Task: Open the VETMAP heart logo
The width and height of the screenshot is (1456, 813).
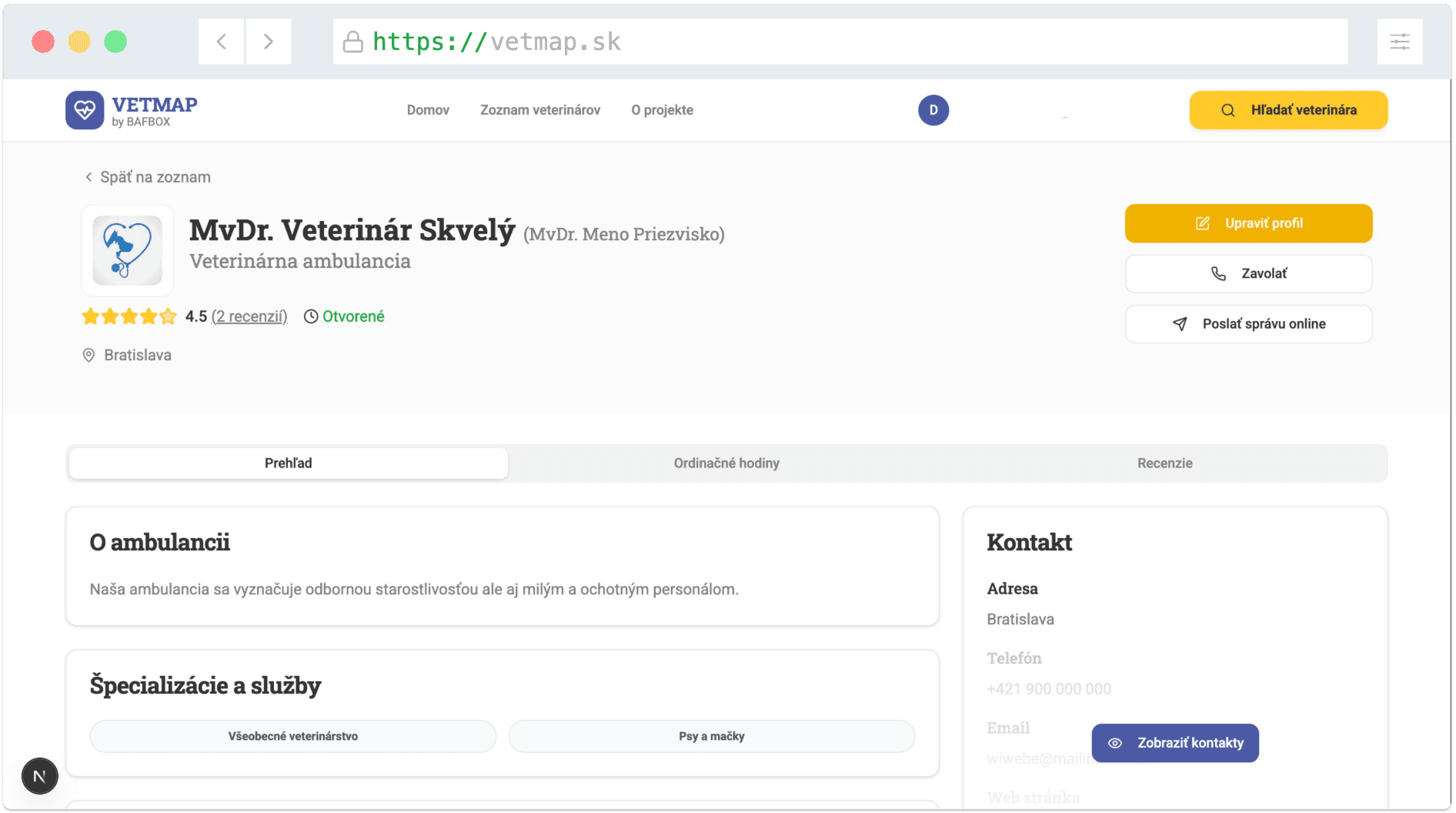Action: [x=85, y=109]
